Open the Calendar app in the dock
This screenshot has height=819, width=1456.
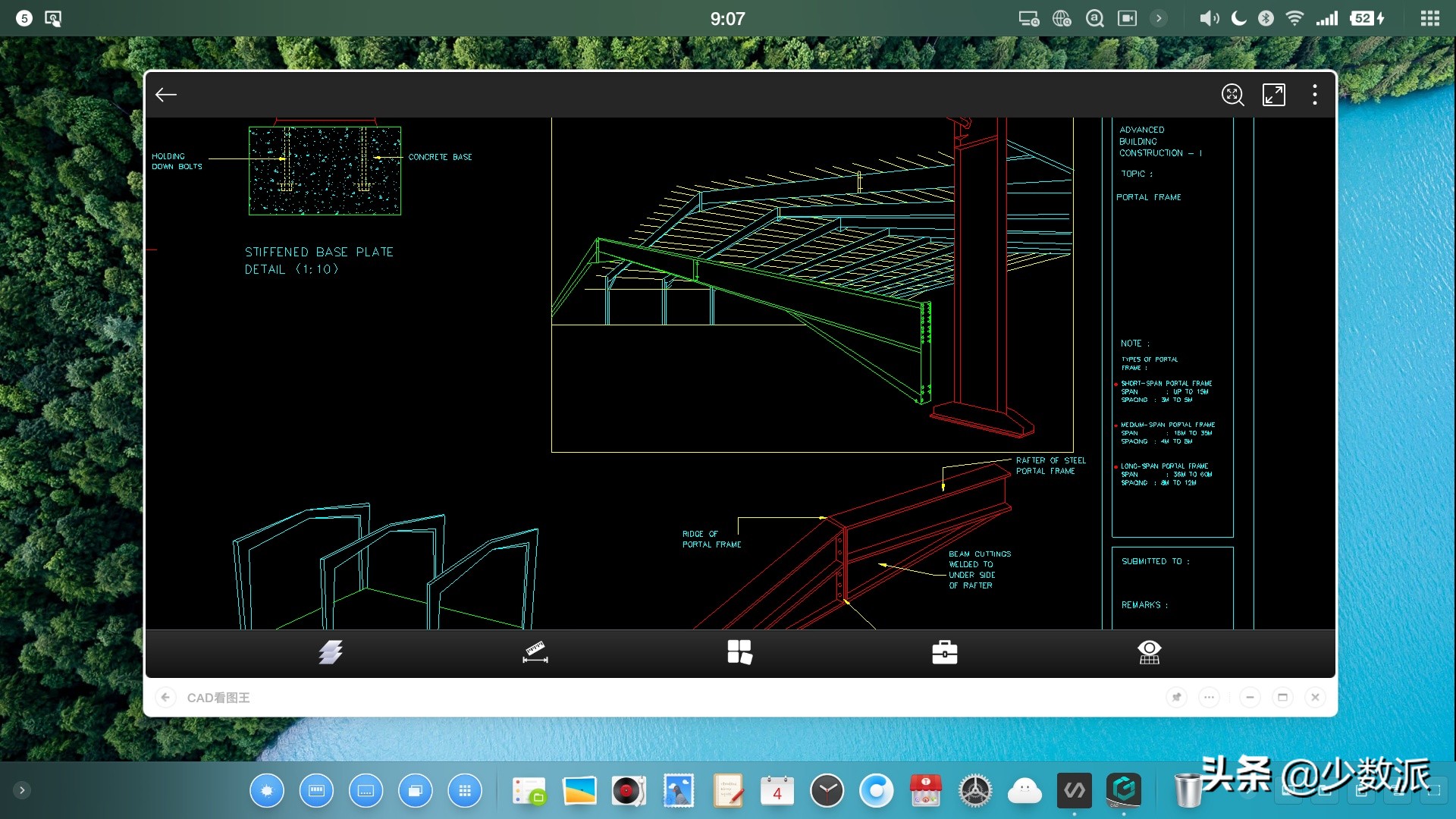point(777,791)
